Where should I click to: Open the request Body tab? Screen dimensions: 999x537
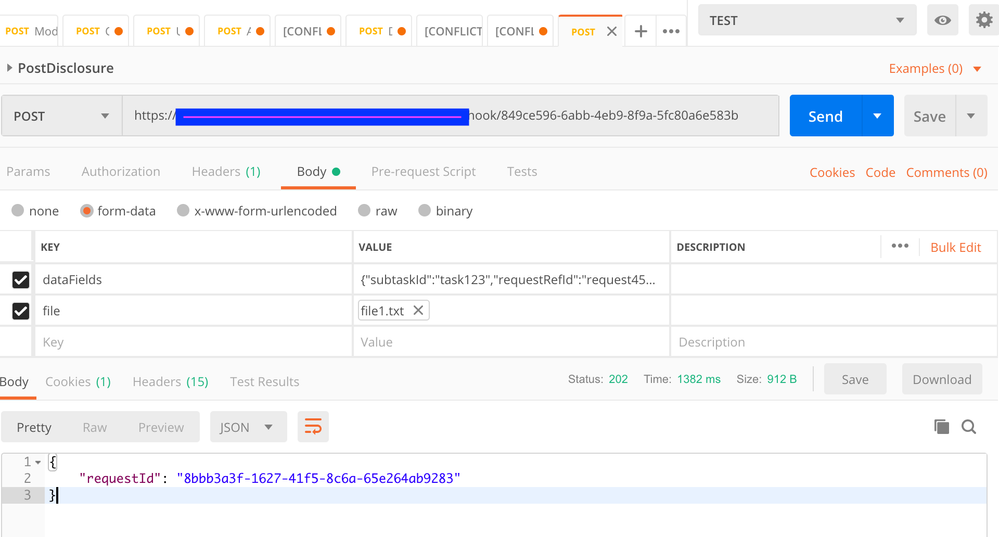(318, 171)
